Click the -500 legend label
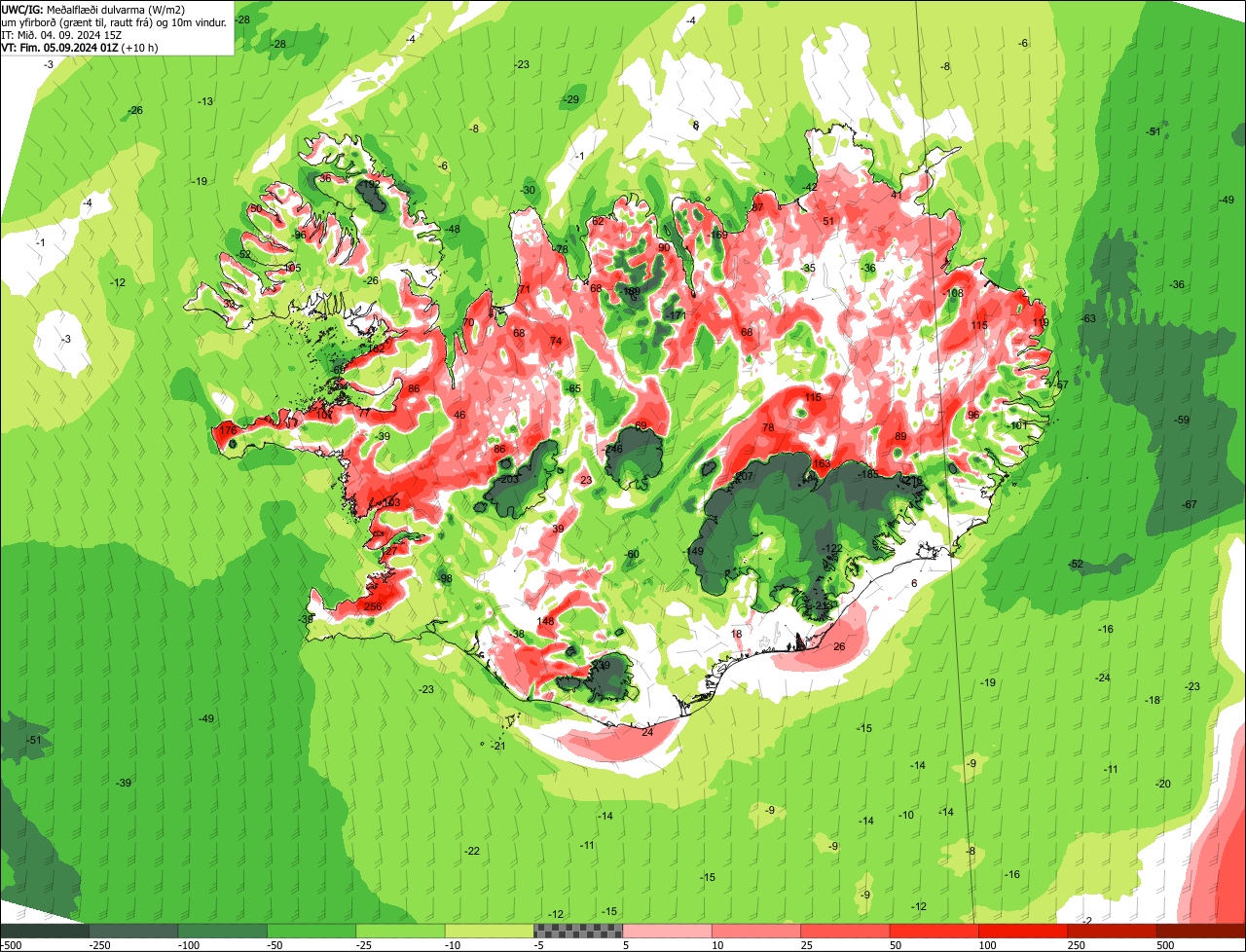The image size is (1246, 952). 11,945
